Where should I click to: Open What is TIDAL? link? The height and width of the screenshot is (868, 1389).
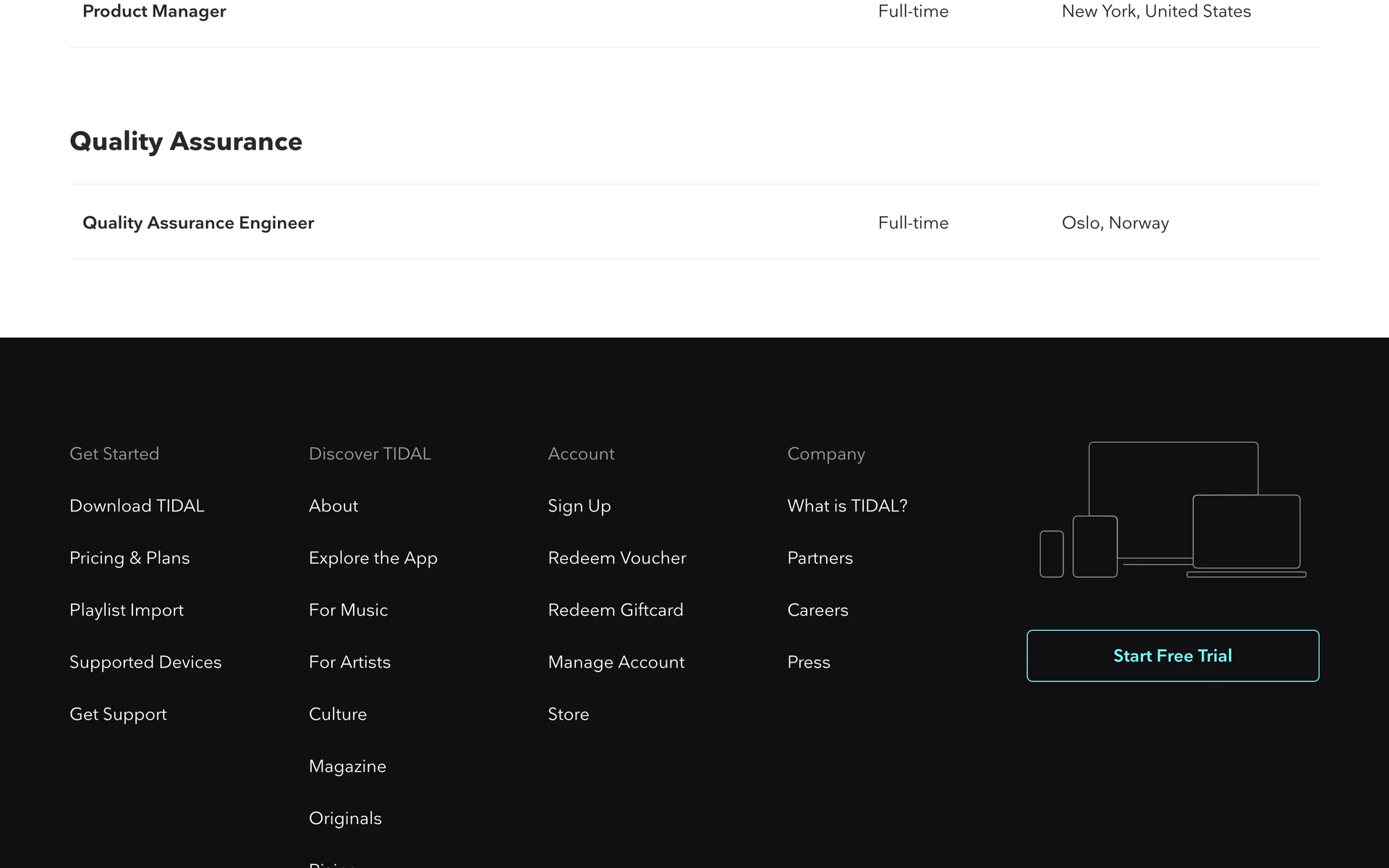(x=847, y=506)
